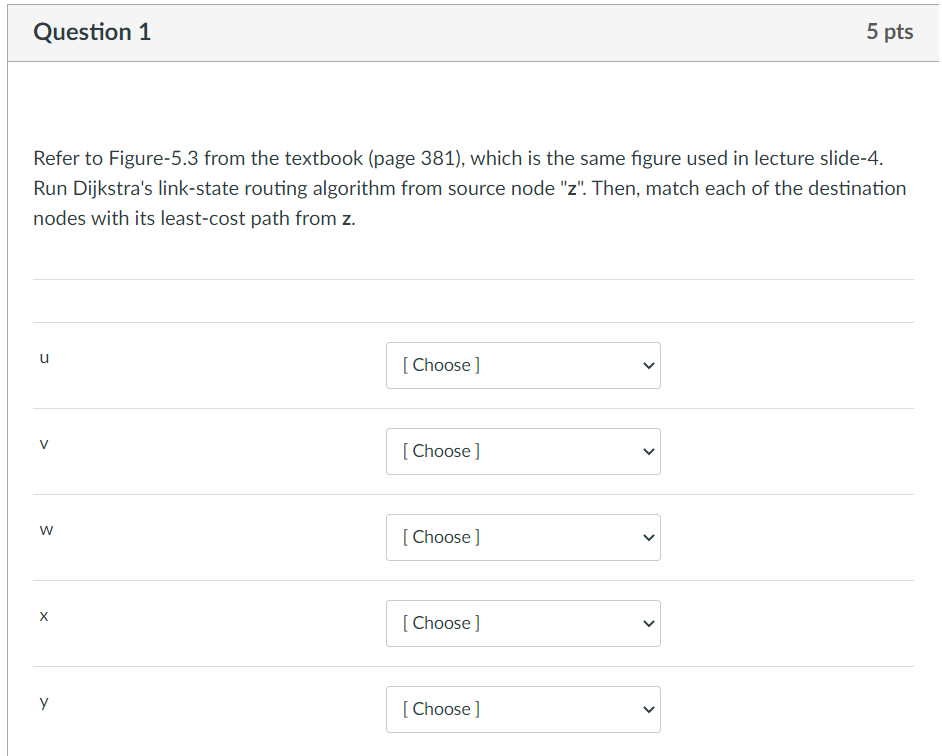Select the destination node label w
The height and width of the screenshot is (756, 942).
[46, 529]
